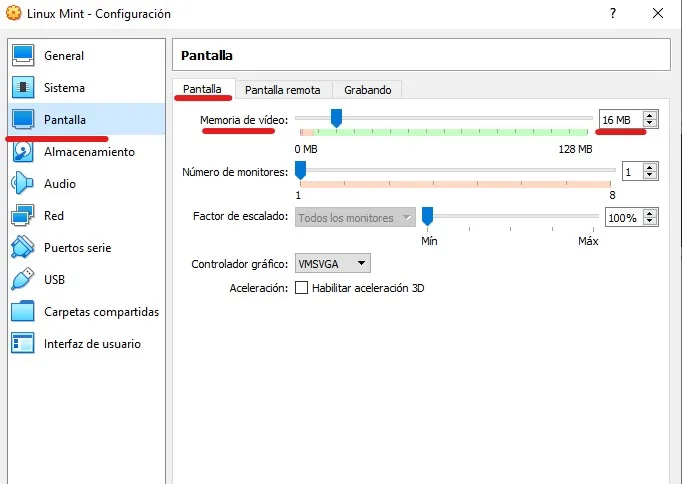Open Interfaz de usuario settings

(92, 344)
